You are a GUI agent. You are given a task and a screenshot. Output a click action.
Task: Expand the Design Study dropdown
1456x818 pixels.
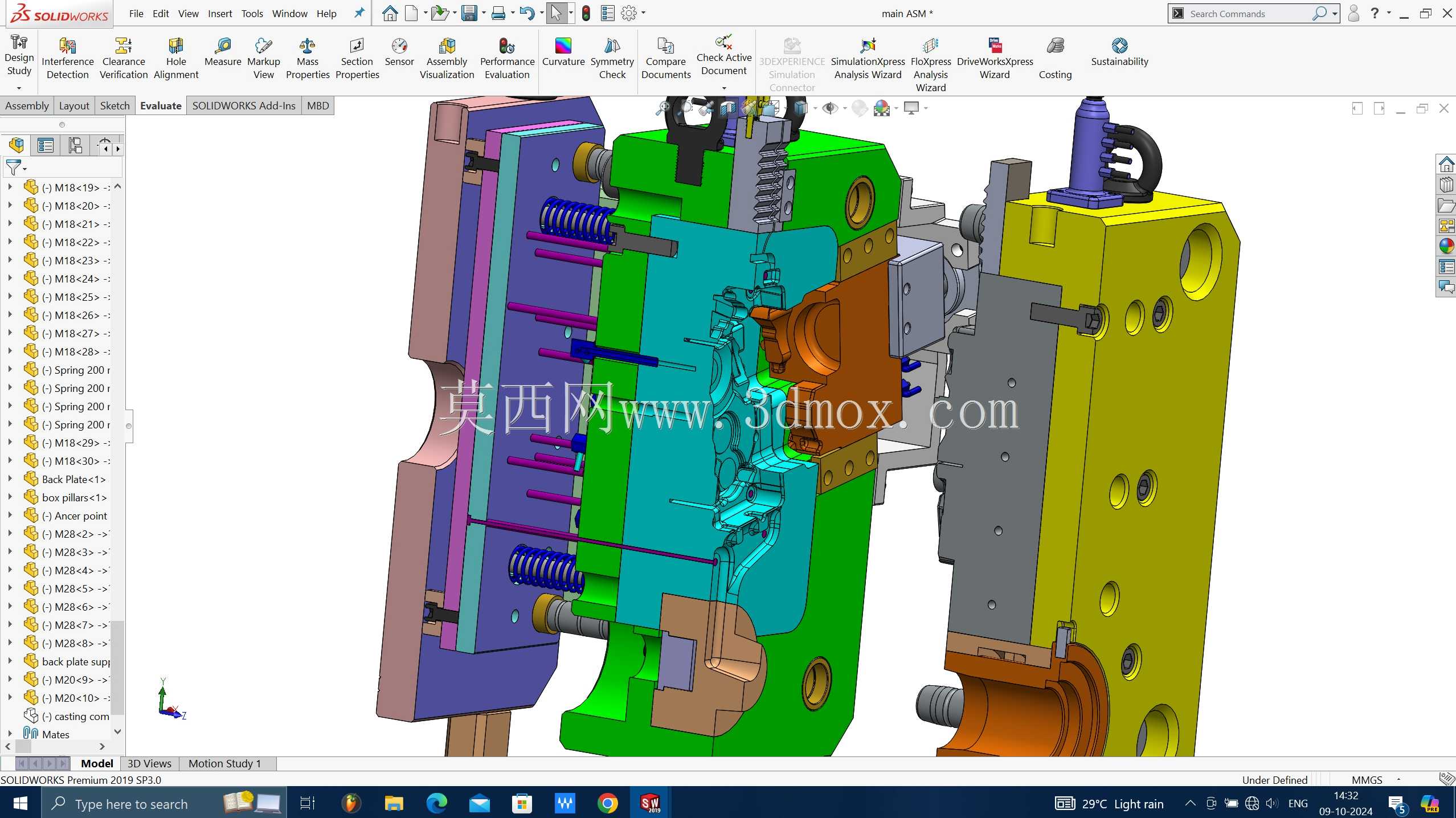pyautogui.click(x=19, y=88)
